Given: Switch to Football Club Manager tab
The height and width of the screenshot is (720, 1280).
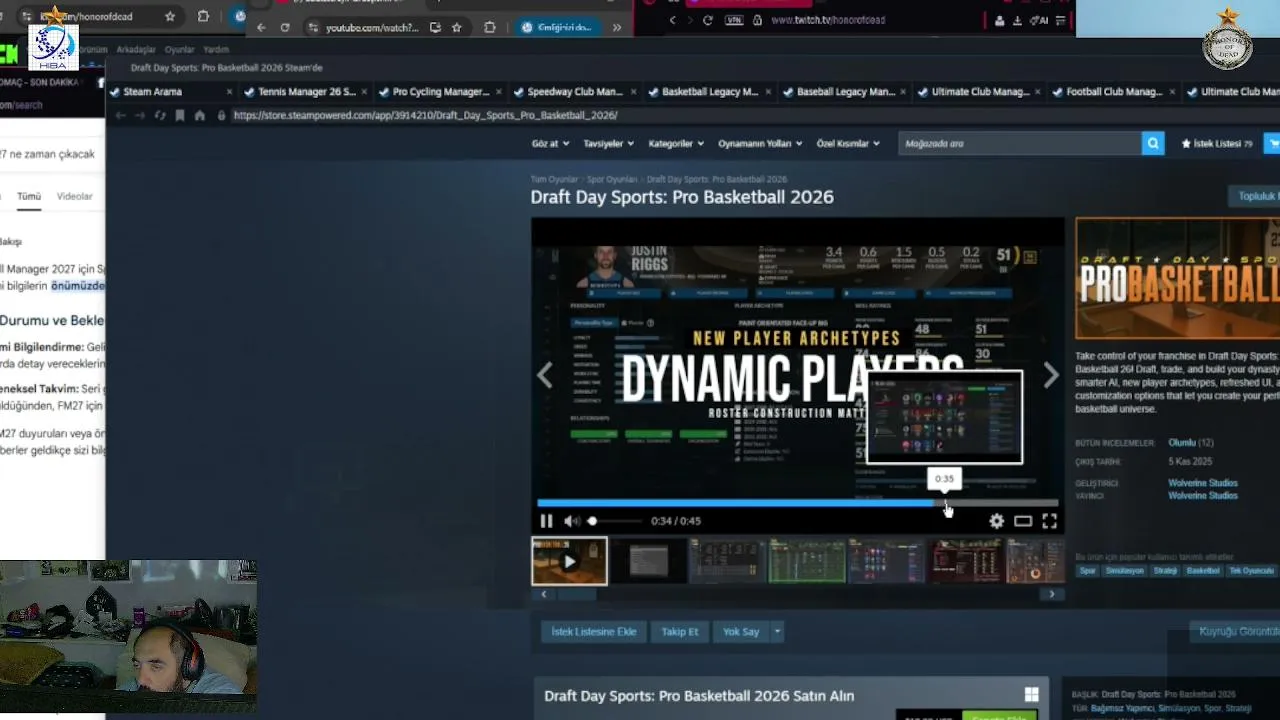Looking at the screenshot, I should pos(1114,92).
